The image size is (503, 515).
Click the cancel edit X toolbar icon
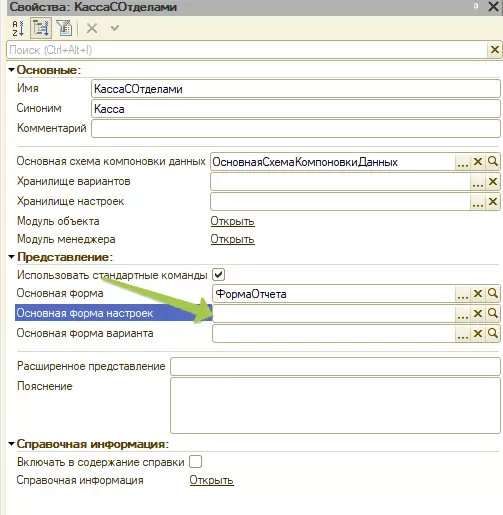(x=92, y=28)
